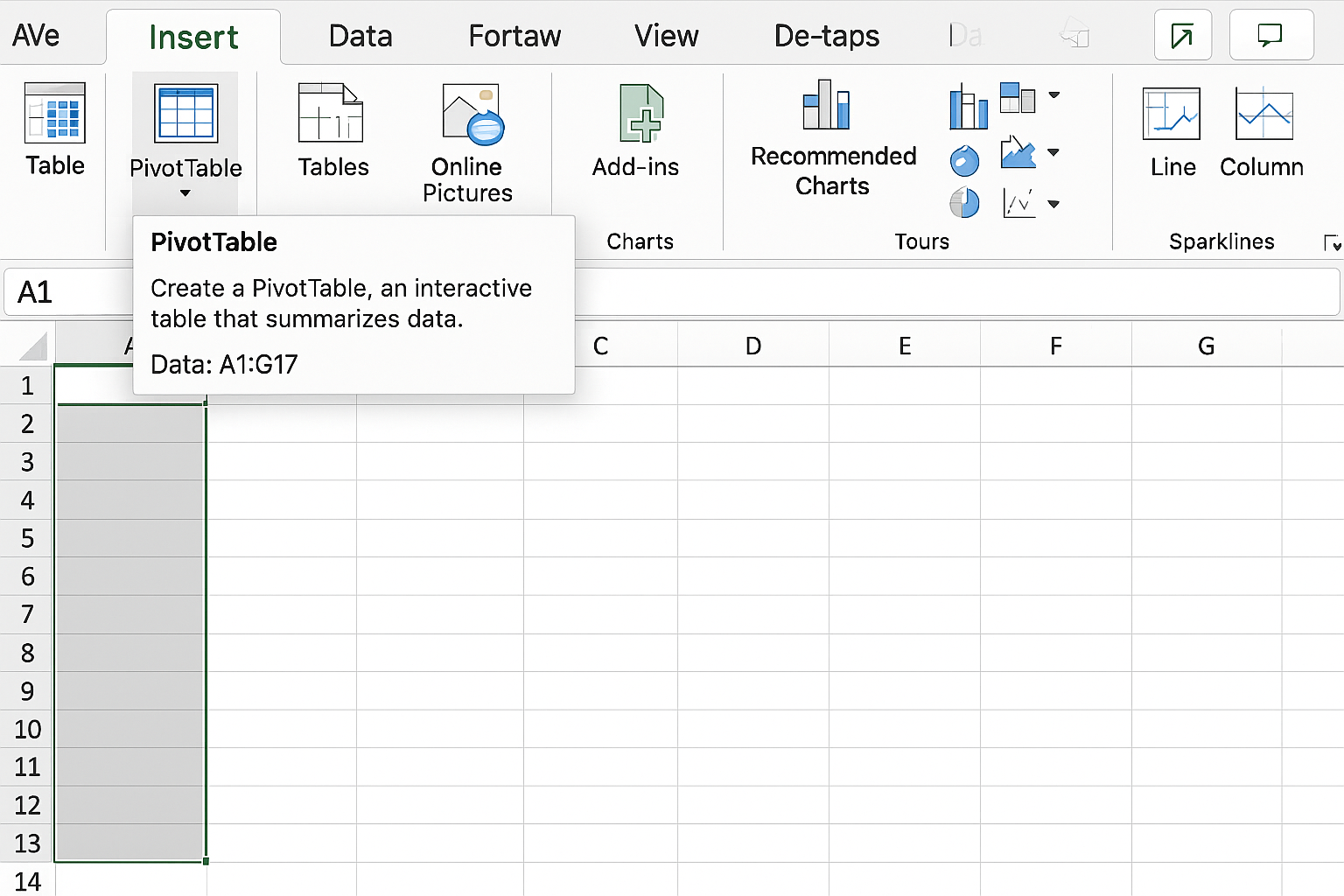This screenshot has width=1344, height=896.
Task: Open the AVe tab
Action: 36,36
